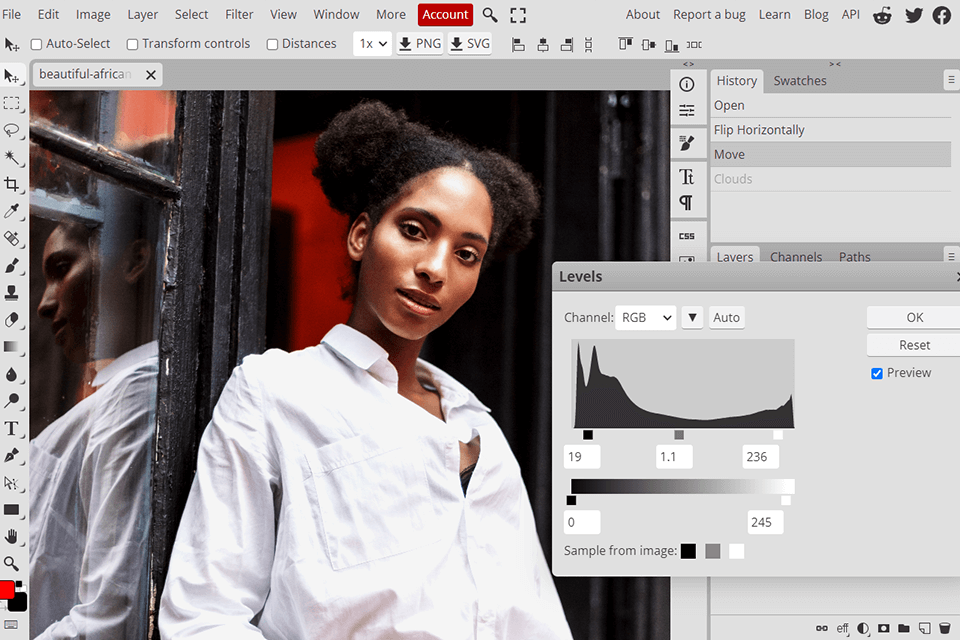Select the Zoom tool in toolbar
Screen dimensions: 960x640
(x=12, y=563)
